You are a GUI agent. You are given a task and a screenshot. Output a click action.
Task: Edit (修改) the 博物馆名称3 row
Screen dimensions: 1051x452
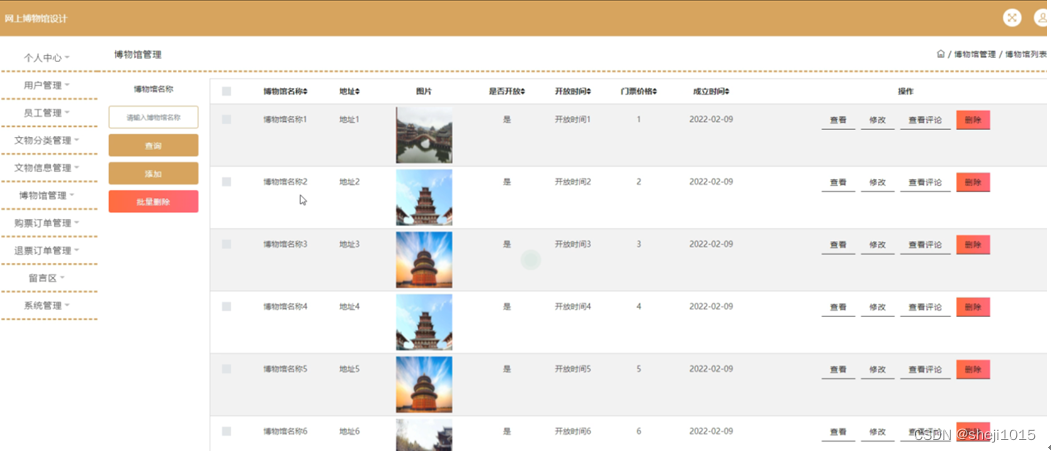coord(877,245)
